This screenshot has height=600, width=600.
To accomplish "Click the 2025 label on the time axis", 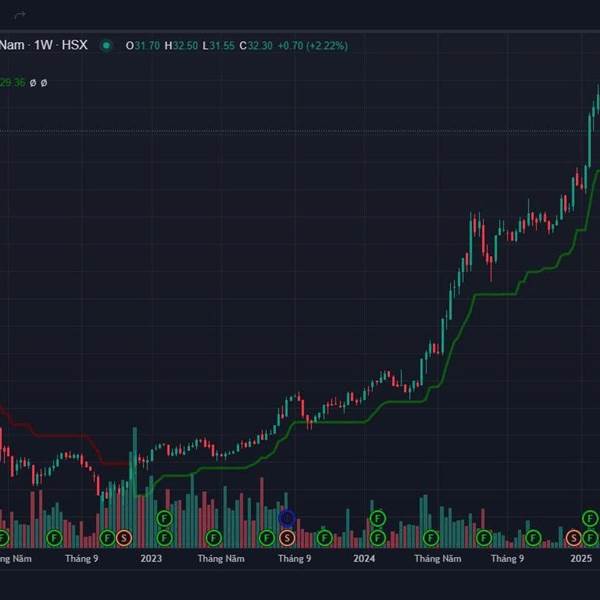I will (581, 558).
